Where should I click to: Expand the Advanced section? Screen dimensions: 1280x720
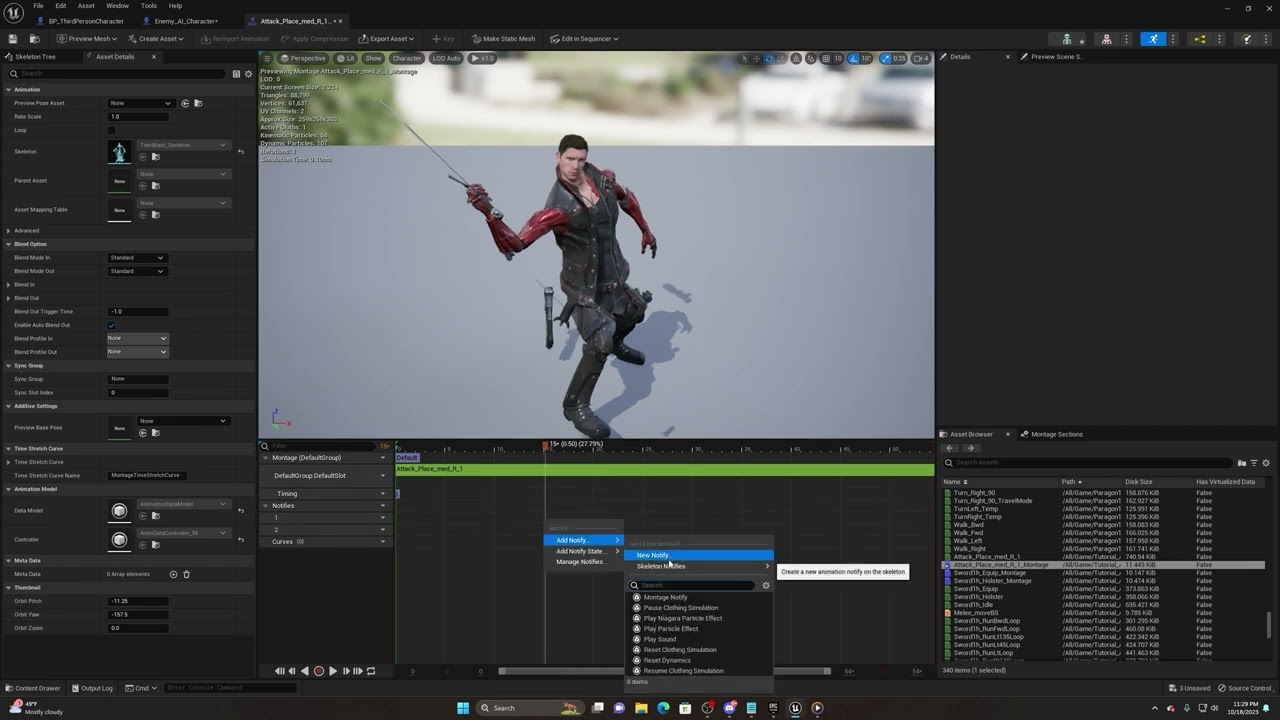[x=9, y=231]
